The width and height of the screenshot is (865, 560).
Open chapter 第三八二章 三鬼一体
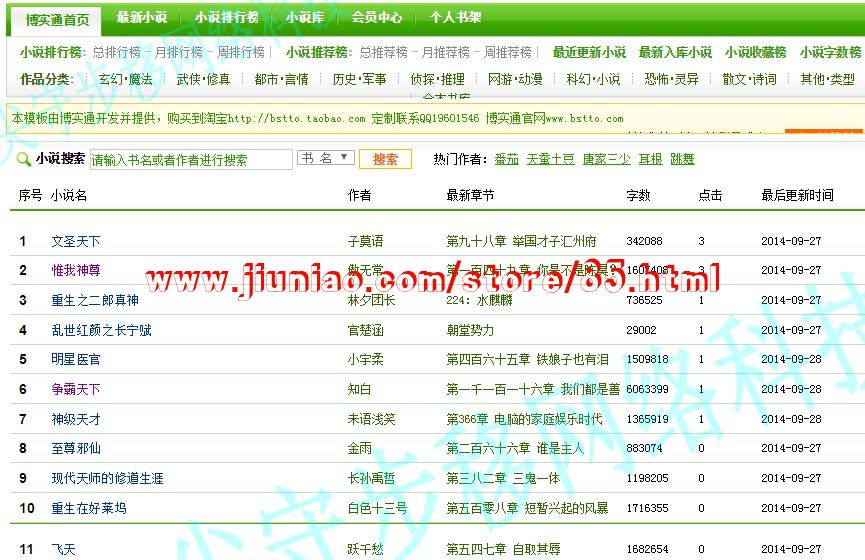503,478
